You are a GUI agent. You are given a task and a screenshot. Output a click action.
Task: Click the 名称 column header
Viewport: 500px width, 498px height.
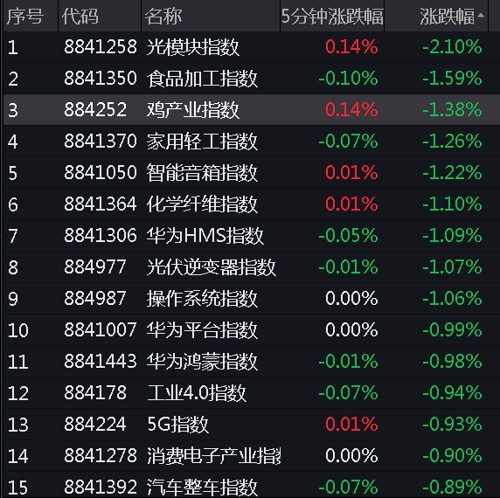tap(163, 16)
